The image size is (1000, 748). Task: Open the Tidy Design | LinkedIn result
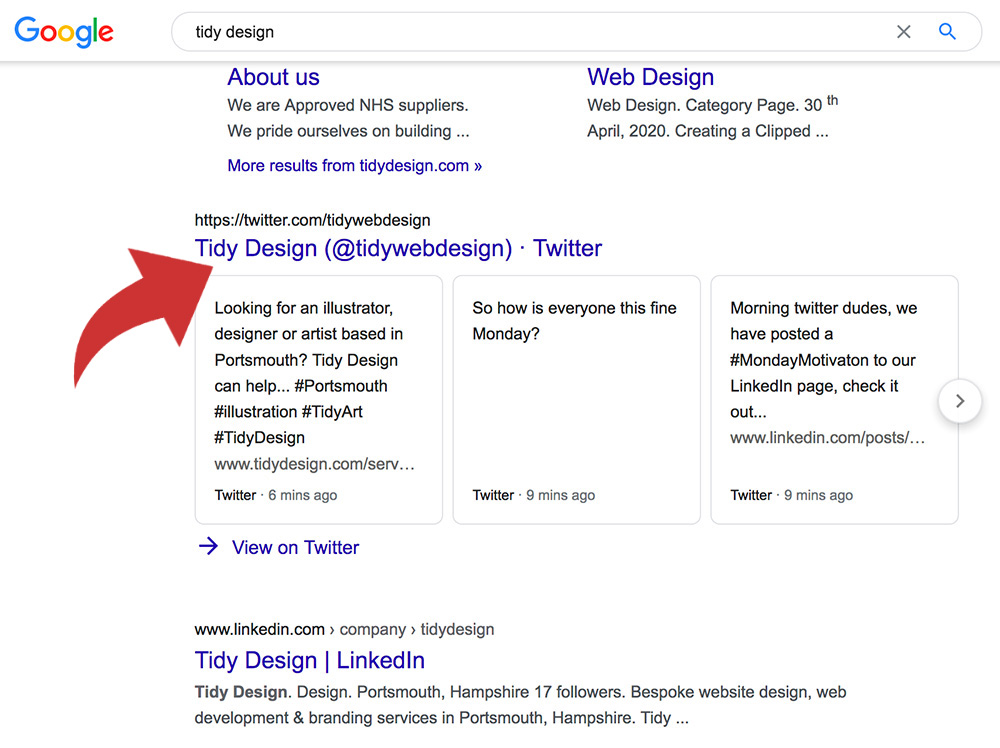309,661
